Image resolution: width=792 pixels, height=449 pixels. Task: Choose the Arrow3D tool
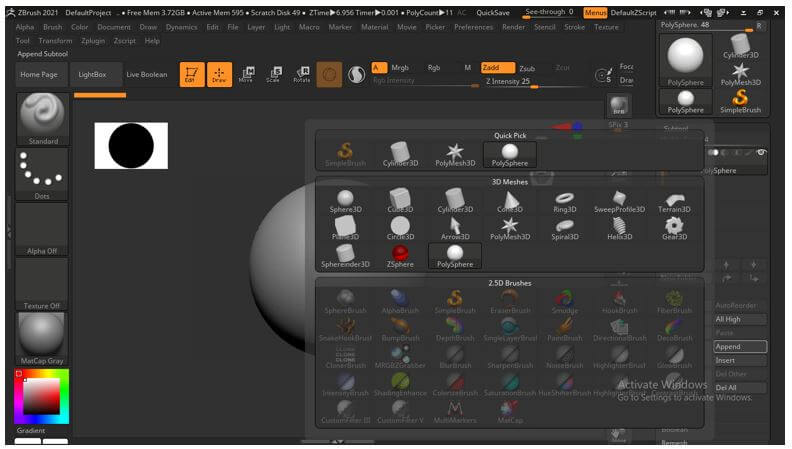click(455, 229)
